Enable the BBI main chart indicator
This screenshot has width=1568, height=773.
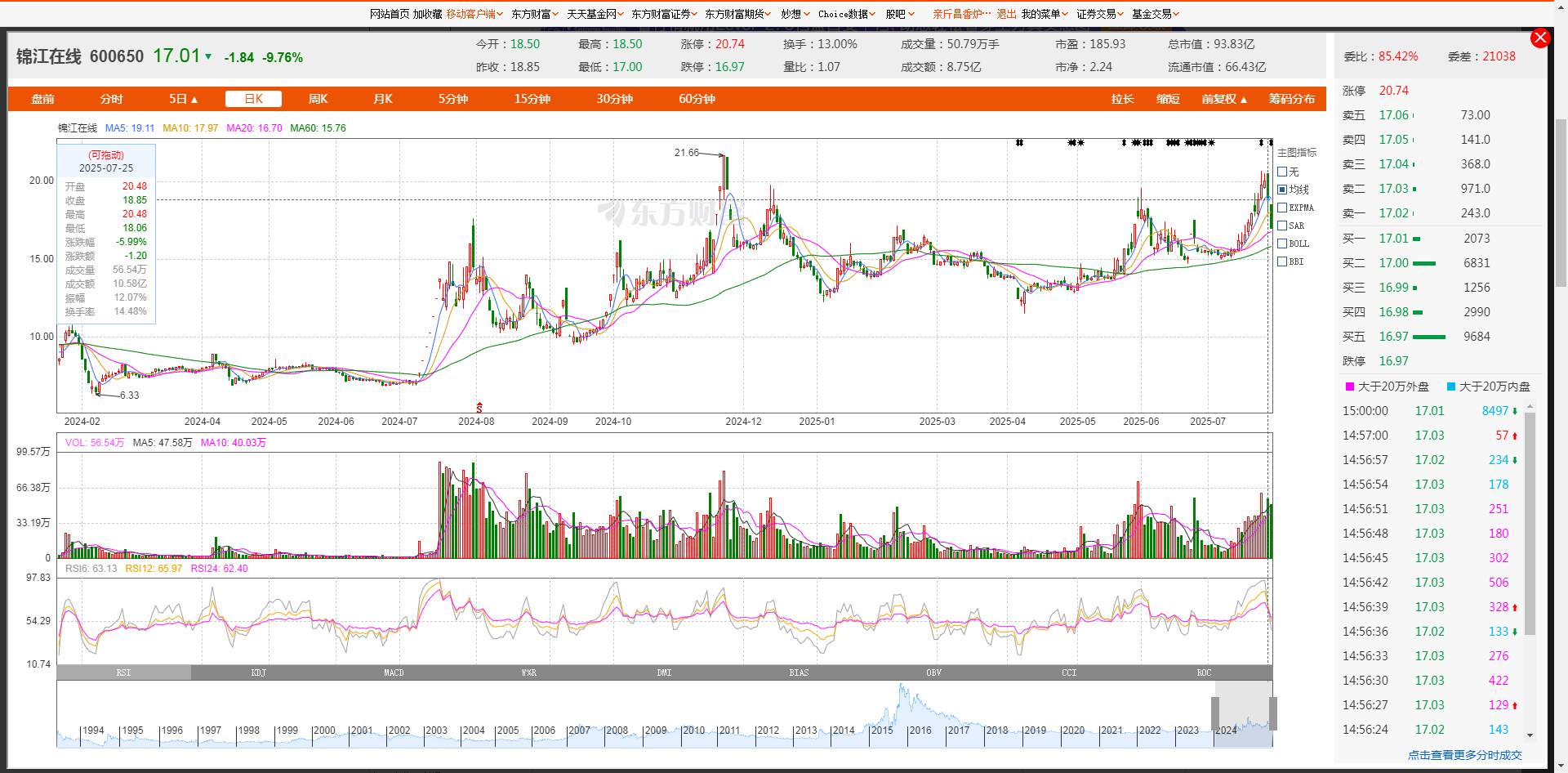tap(1282, 261)
